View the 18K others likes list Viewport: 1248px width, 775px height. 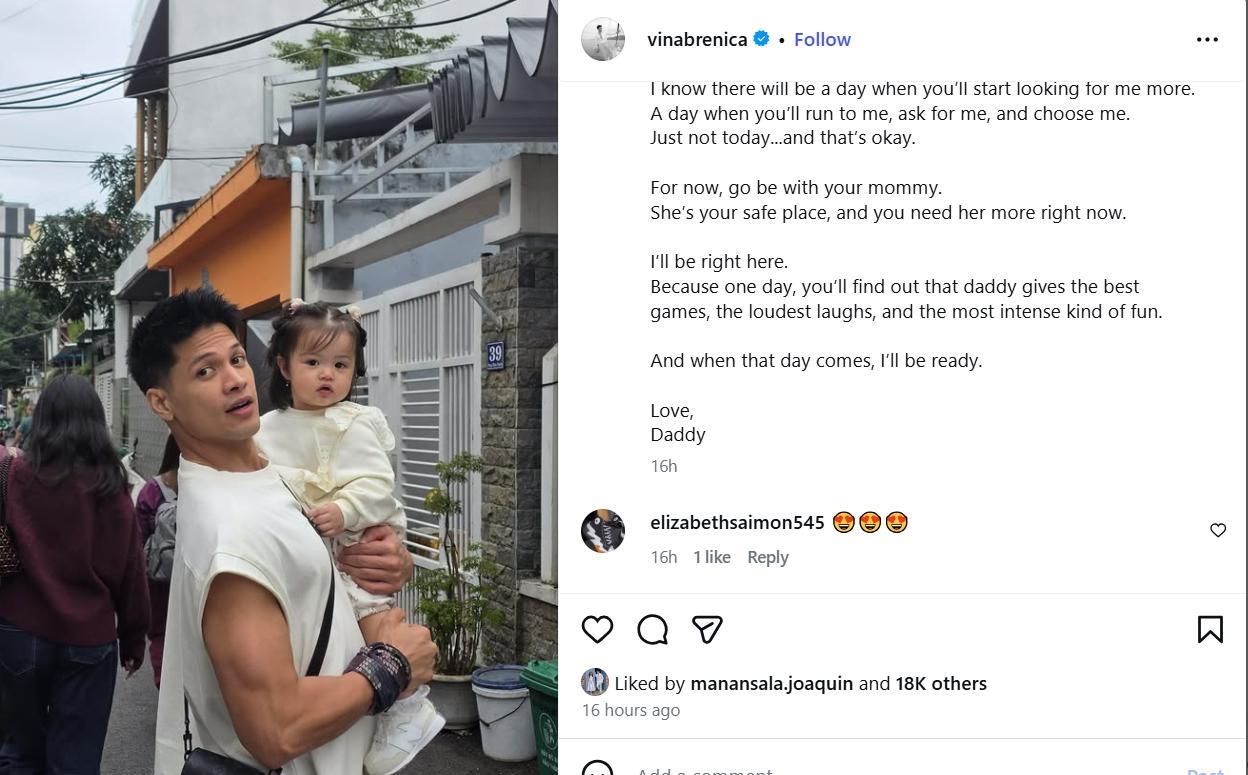(x=941, y=683)
